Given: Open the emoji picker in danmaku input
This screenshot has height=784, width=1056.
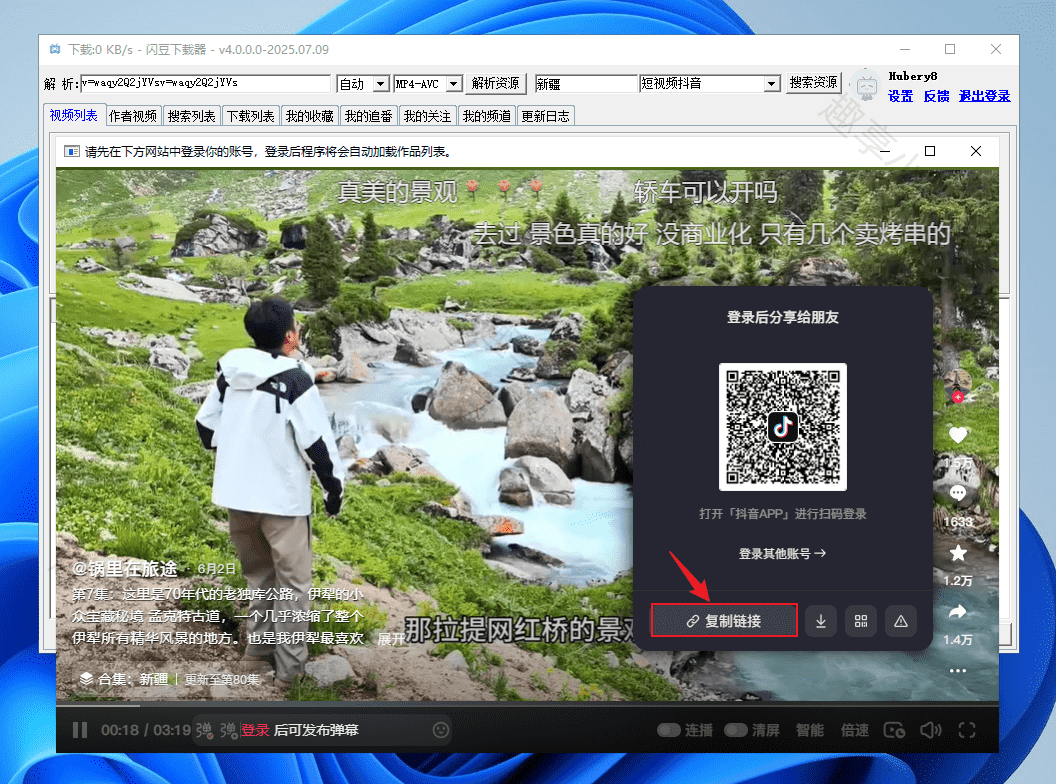Looking at the screenshot, I should (x=440, y=730).
